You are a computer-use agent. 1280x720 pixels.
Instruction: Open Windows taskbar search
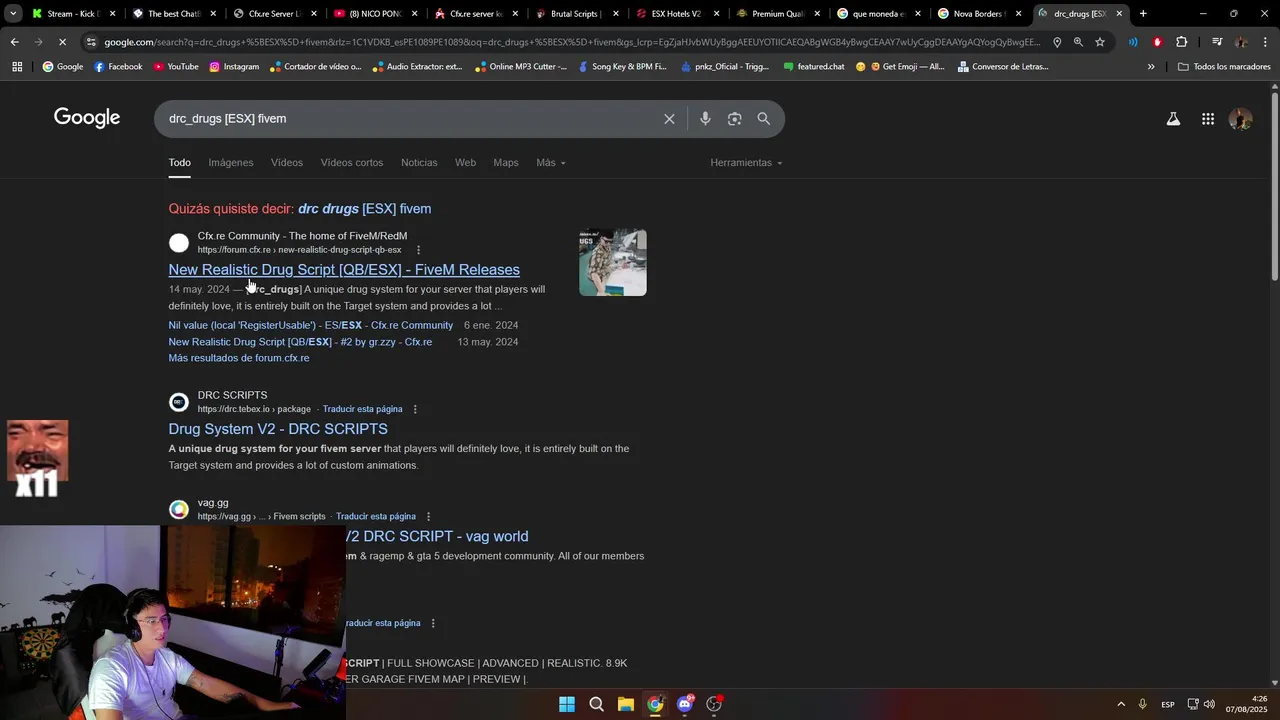(596, 704)
